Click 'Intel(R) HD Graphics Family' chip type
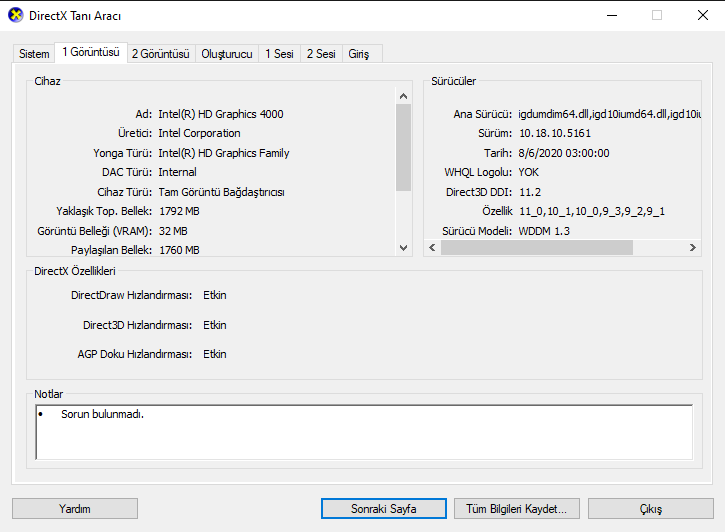Viewport: 725px width, 532px height. coord(224,153)
